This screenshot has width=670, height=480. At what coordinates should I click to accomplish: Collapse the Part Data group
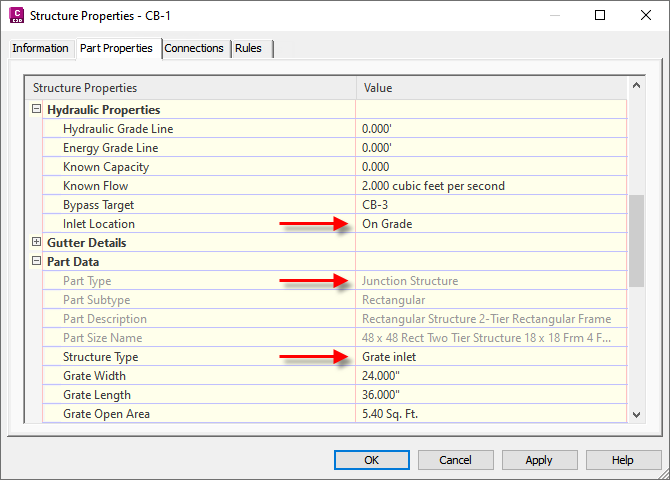tap(37, 261)
